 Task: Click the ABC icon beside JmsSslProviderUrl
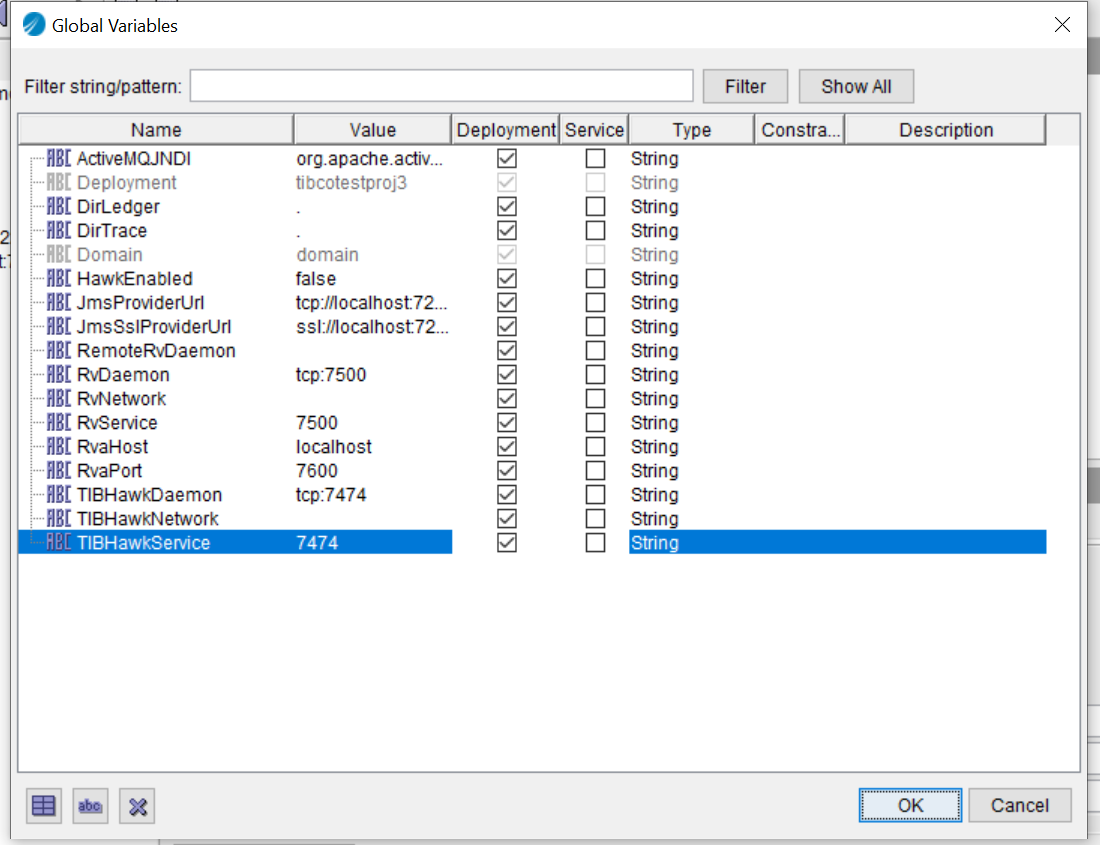(59, 327)
